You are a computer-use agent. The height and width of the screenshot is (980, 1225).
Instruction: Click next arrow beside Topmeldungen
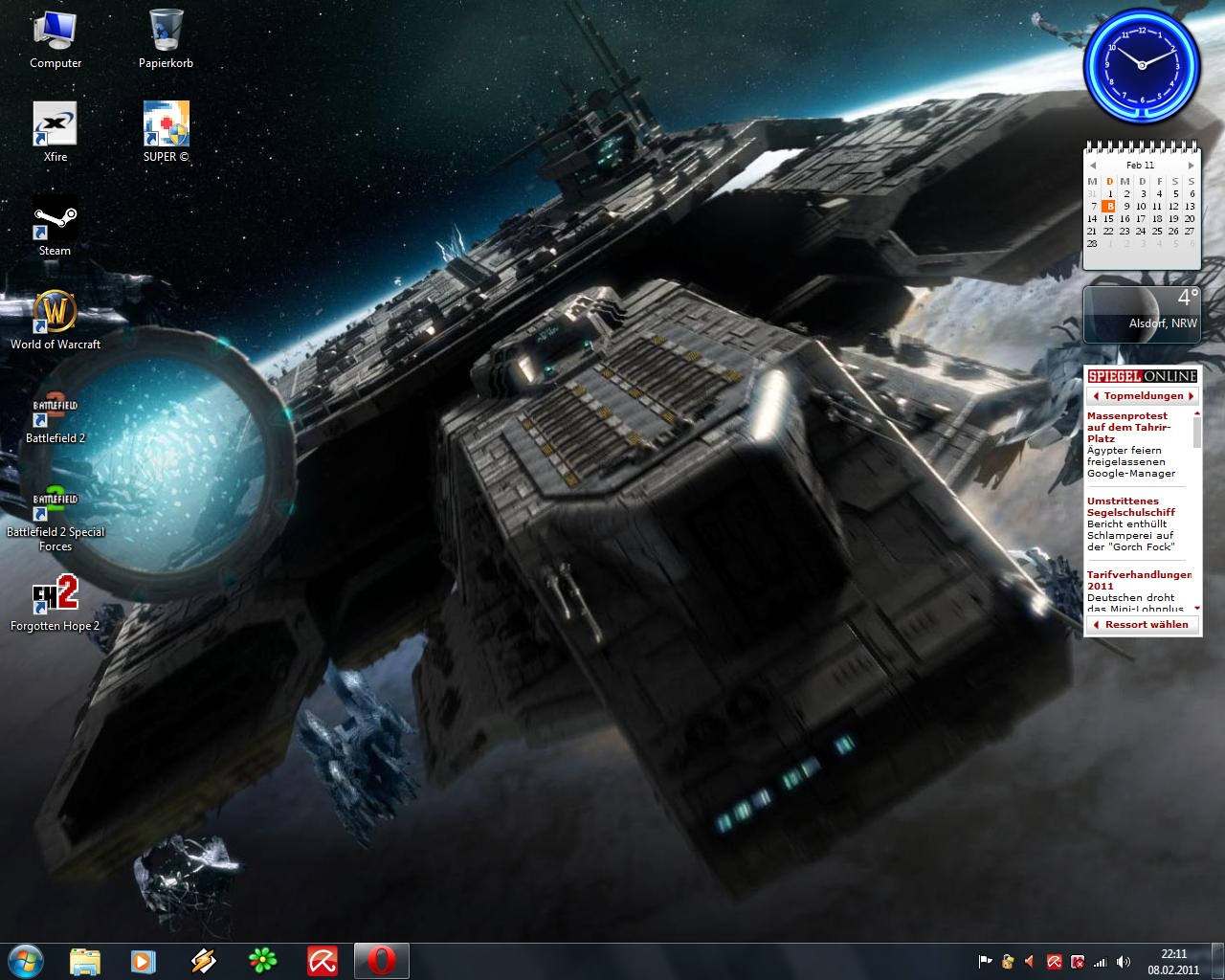1191,396
